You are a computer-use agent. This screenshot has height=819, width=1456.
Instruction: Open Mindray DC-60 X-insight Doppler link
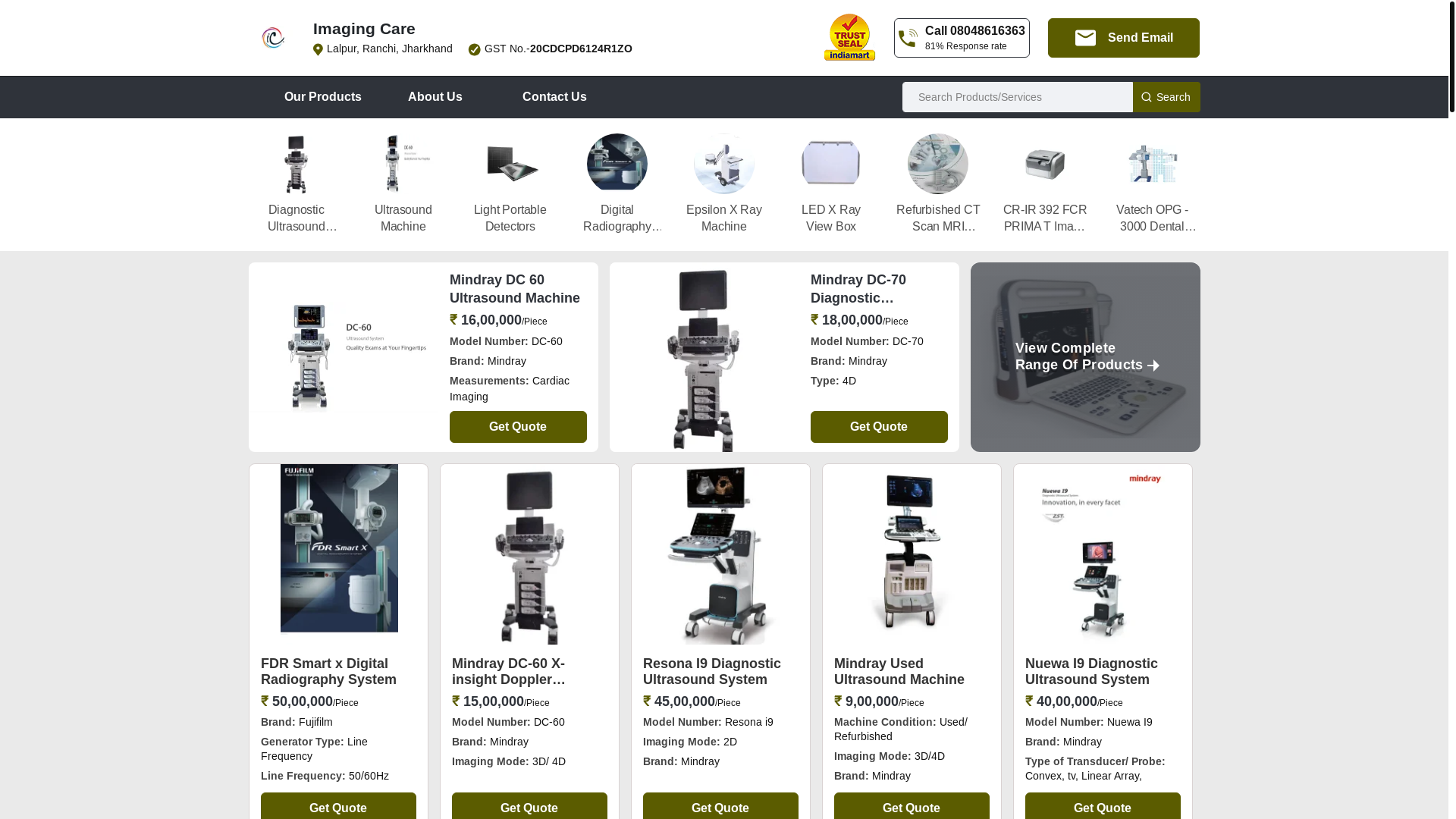509,672
